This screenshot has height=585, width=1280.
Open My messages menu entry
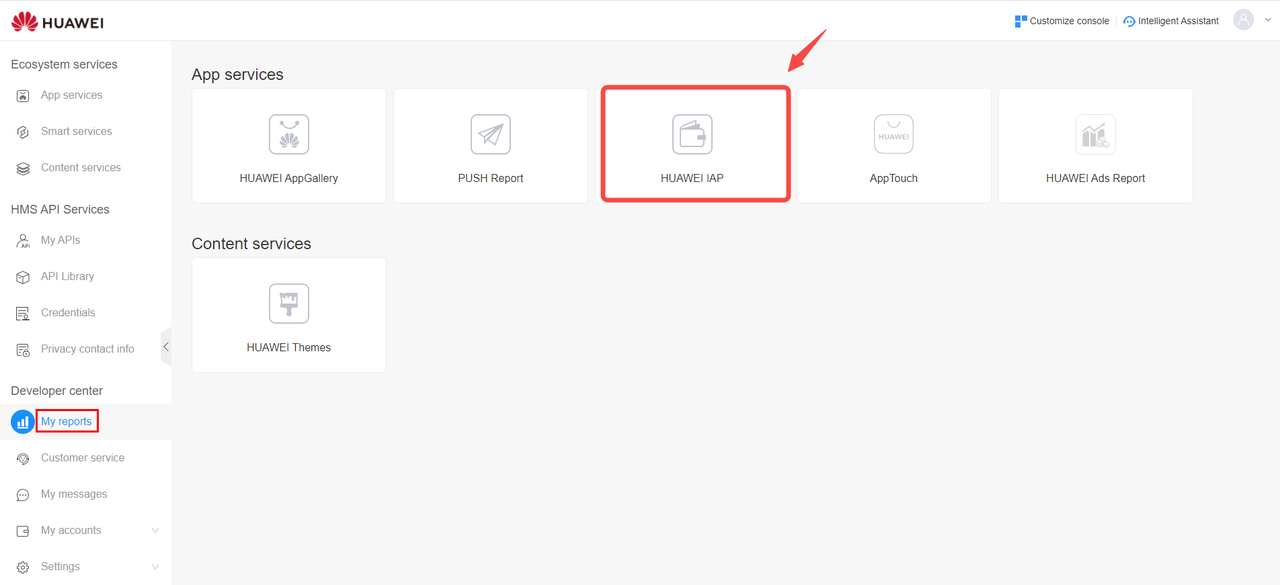(74, 494)
